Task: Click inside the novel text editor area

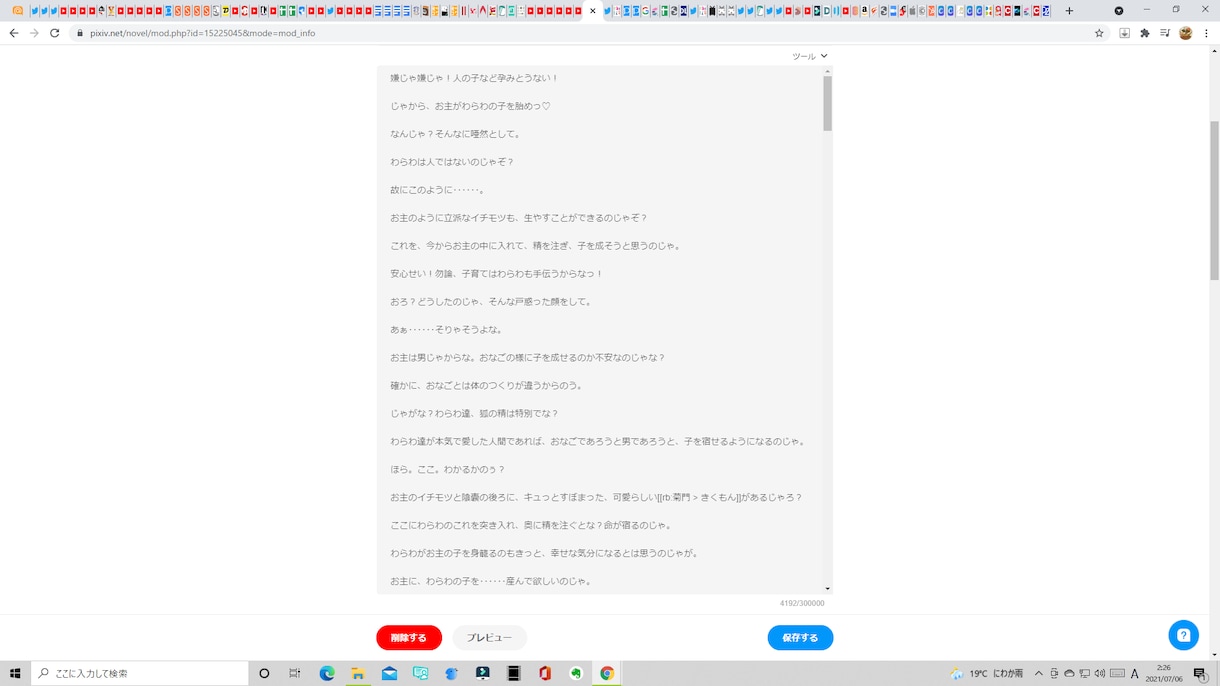Action: tap(600, 330)
